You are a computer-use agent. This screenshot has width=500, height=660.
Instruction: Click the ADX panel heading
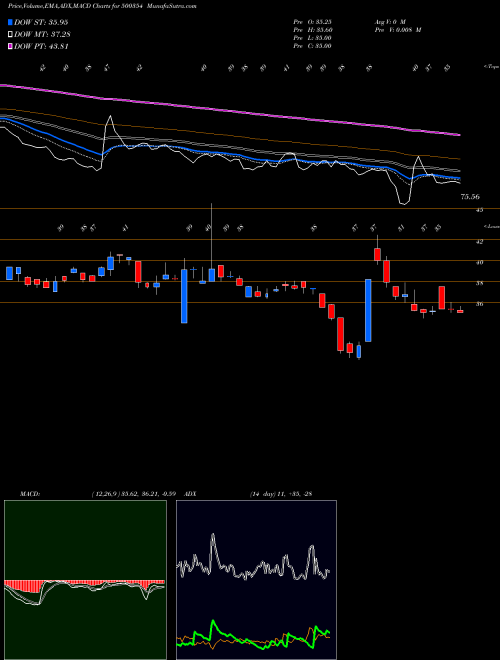(x=190, y=494)
